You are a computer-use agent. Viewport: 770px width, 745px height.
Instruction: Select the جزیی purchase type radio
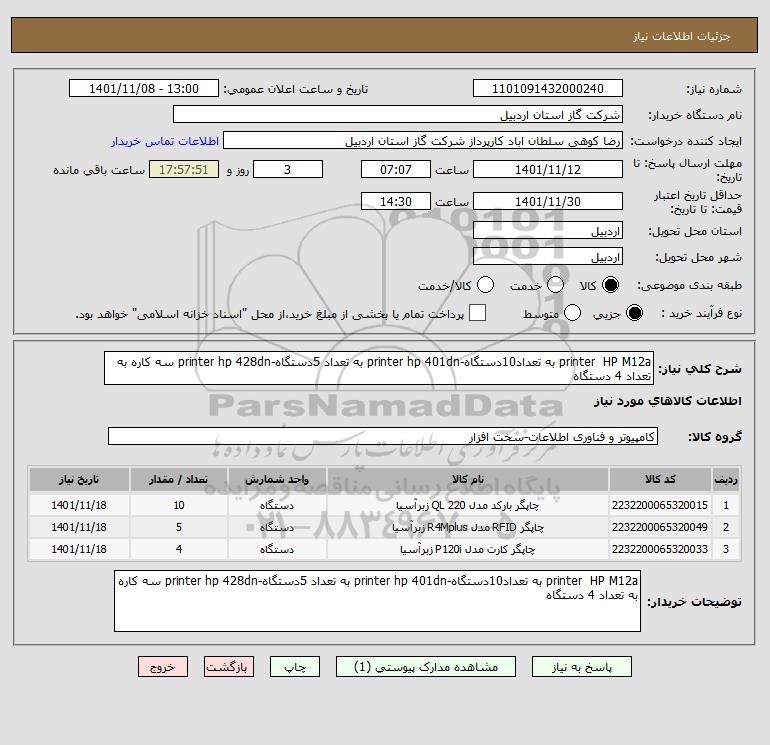pos(634,313)
